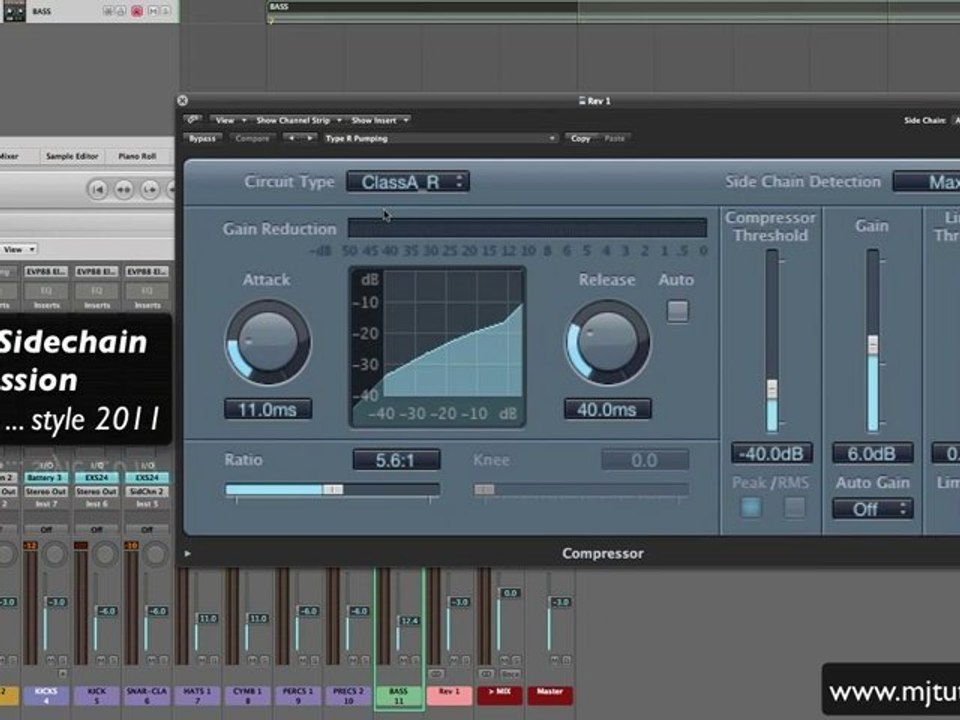Click the play-from-left-locator transport button
The width and height of the screenshot is (960, 720).
[150, 189]
